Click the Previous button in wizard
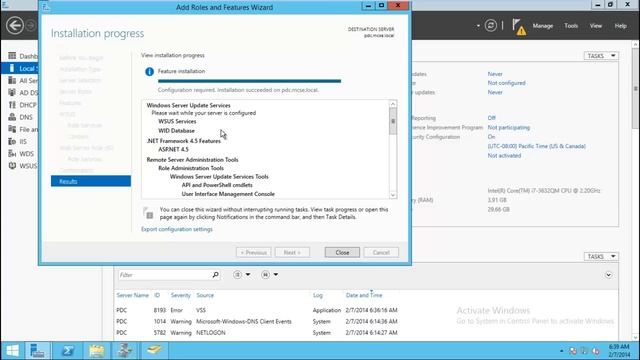This screenshot has width=640, height=360. (x=253, y=253)
